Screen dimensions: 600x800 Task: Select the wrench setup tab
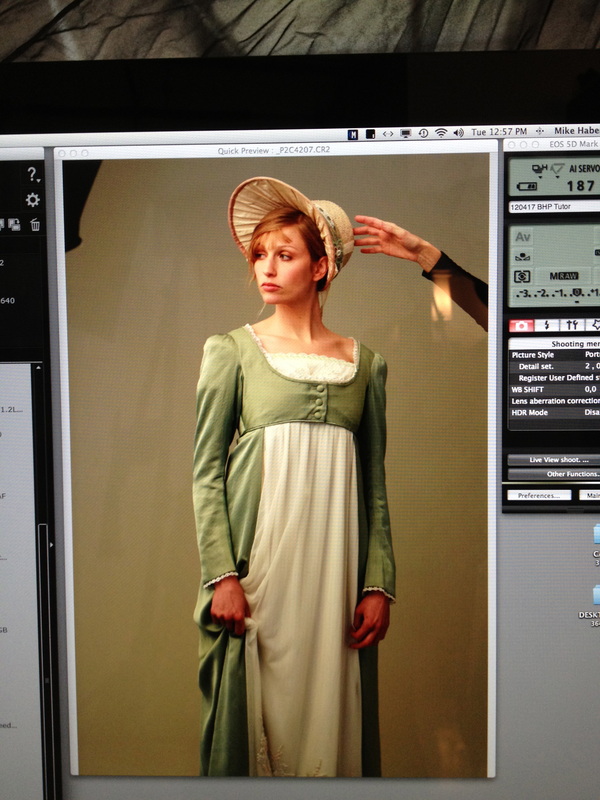[571, 324]
